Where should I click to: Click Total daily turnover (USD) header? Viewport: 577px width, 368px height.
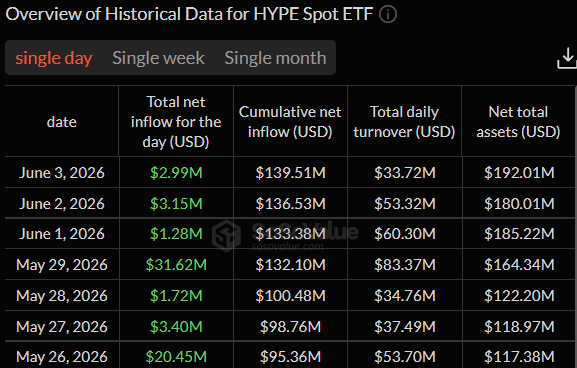(x=404, y=122)
